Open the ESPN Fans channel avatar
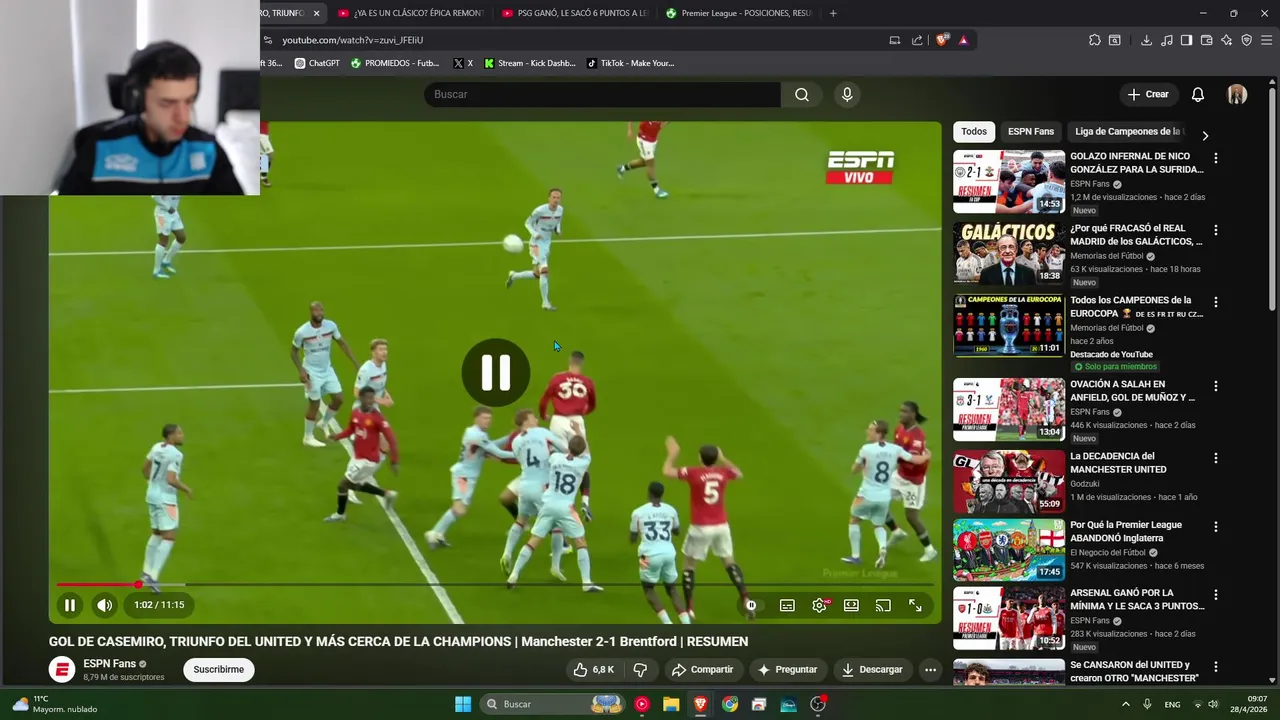Image resolution: width=1280 pixels, height=720 pixels. click(x=62, y=670)
